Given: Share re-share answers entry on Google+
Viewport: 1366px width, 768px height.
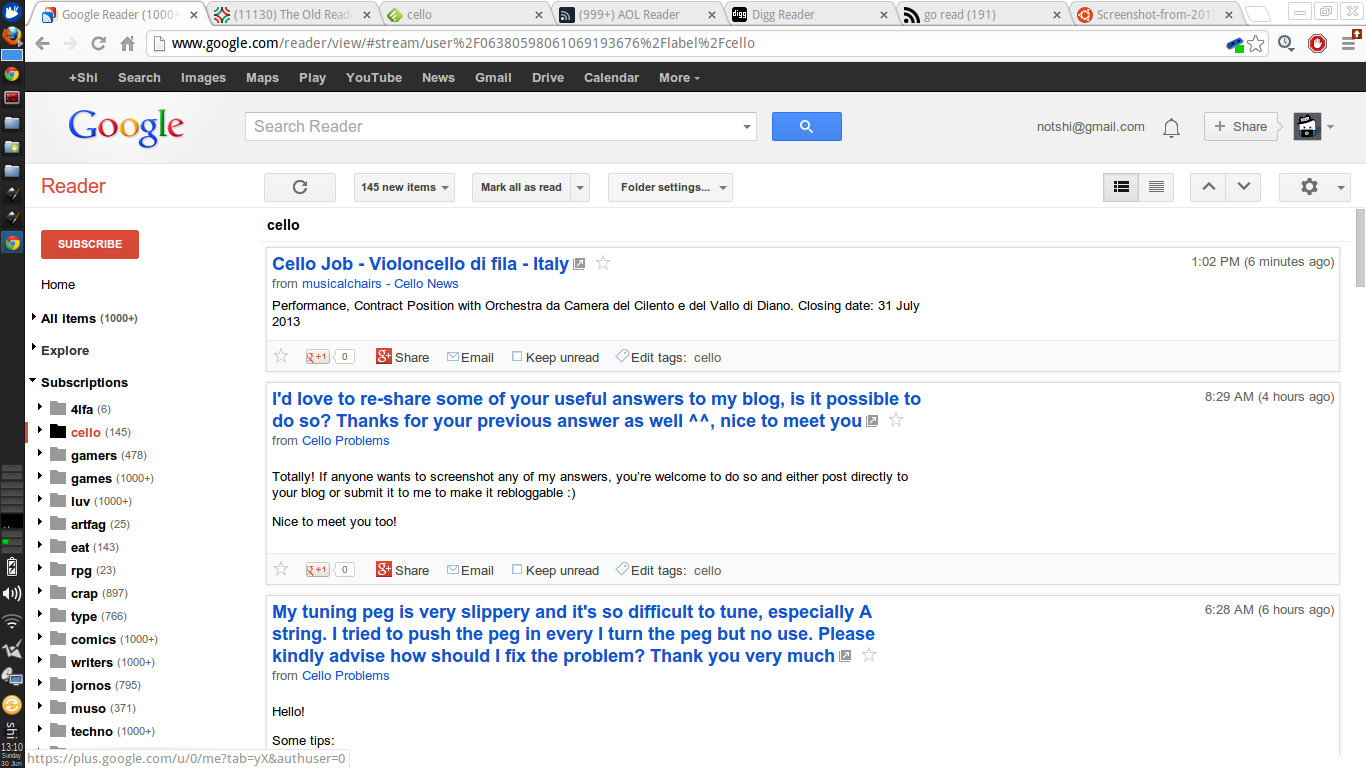Looking at the screenshot, I should pyautogui.click(x=402, y=570).
